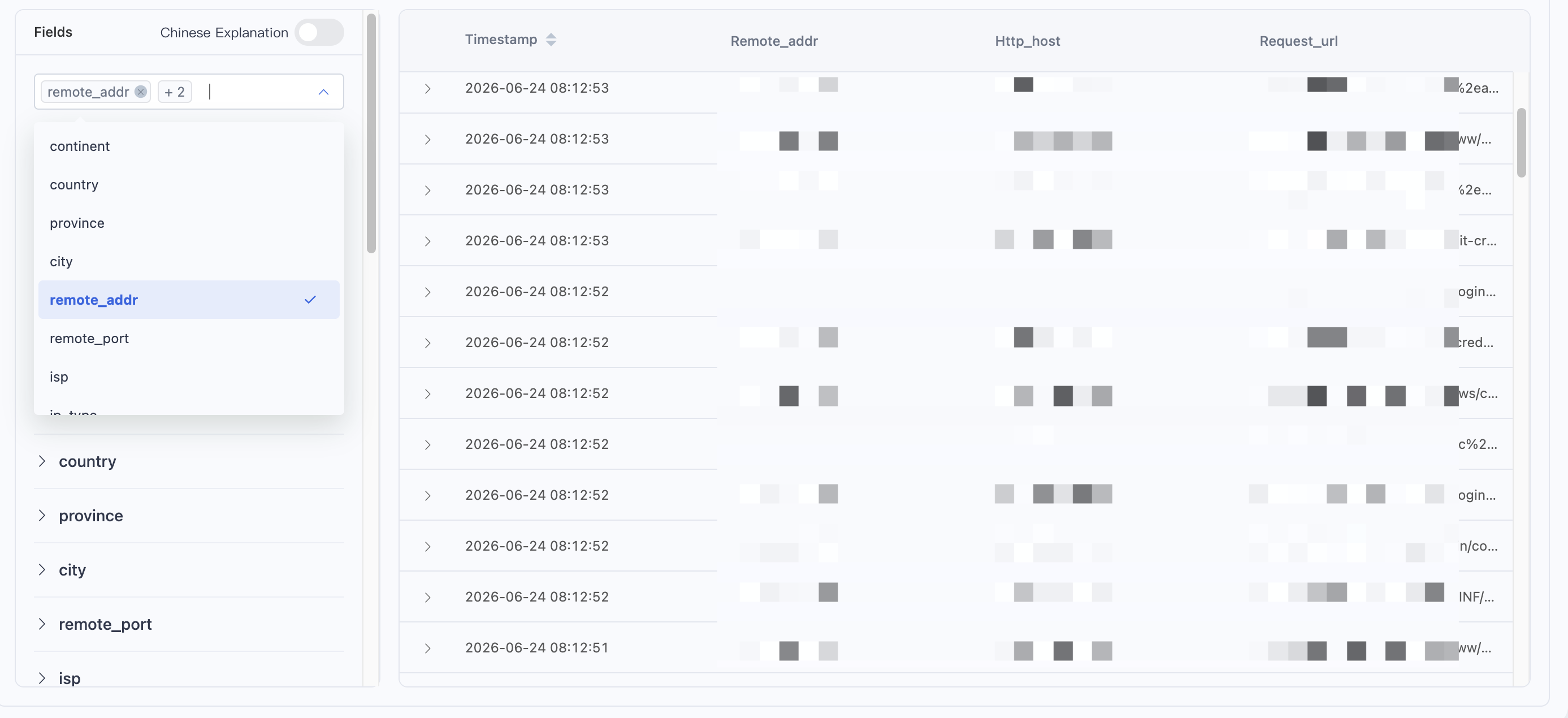Select country option in the dropdown list
Screen dimensions: 1568x718
(x=189, y=184)
